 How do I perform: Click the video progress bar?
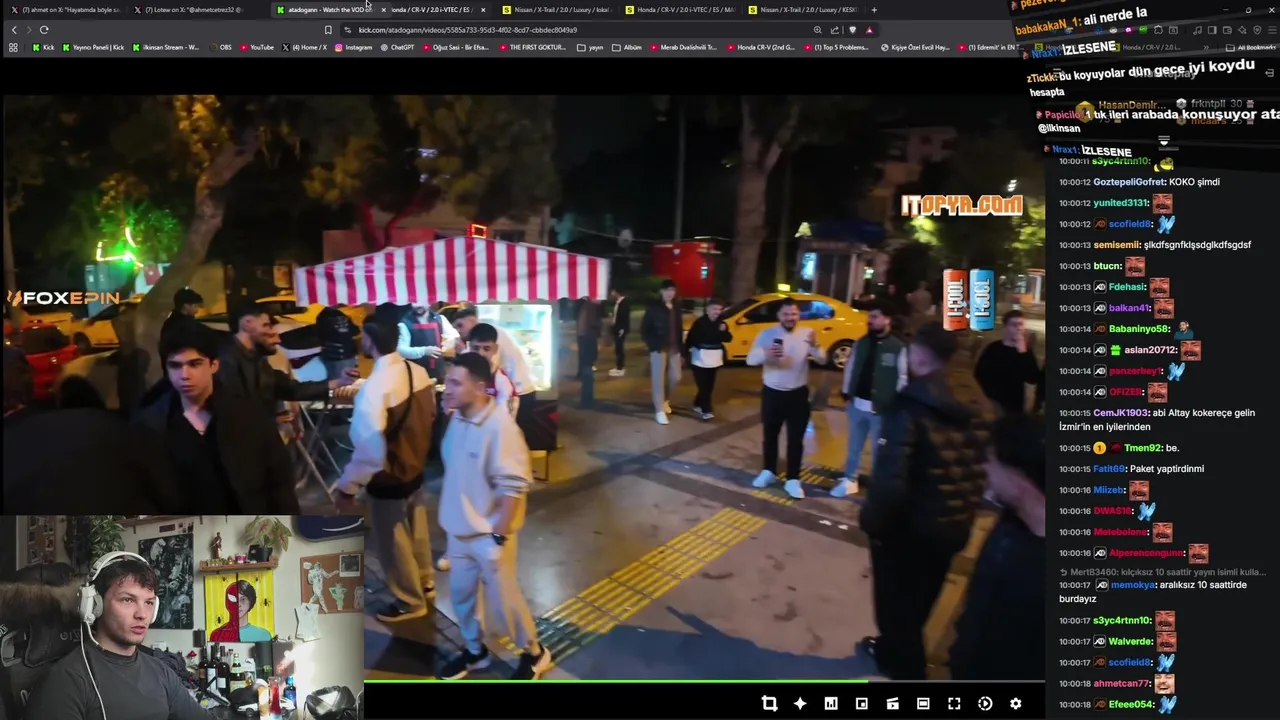[704, 682]
